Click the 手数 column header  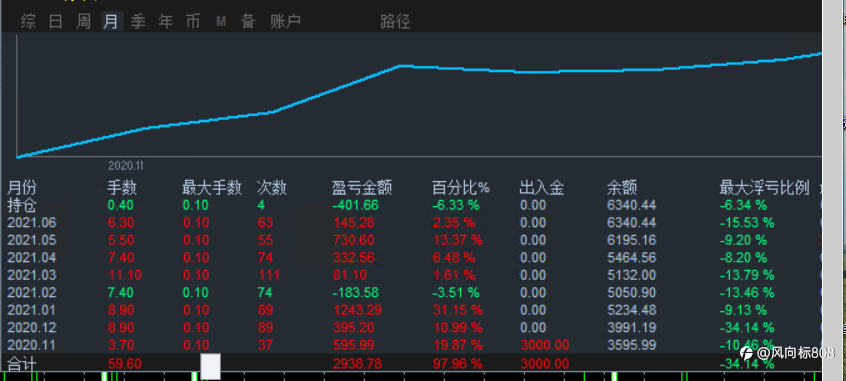pos(122,188)
